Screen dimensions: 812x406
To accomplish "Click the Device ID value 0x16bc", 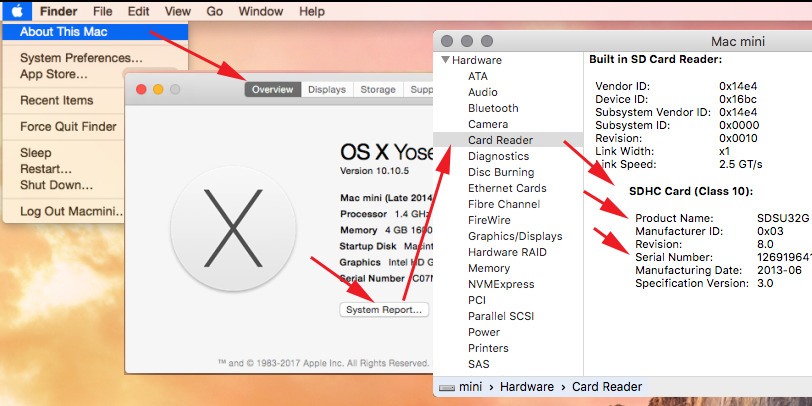I will point(738,99).
